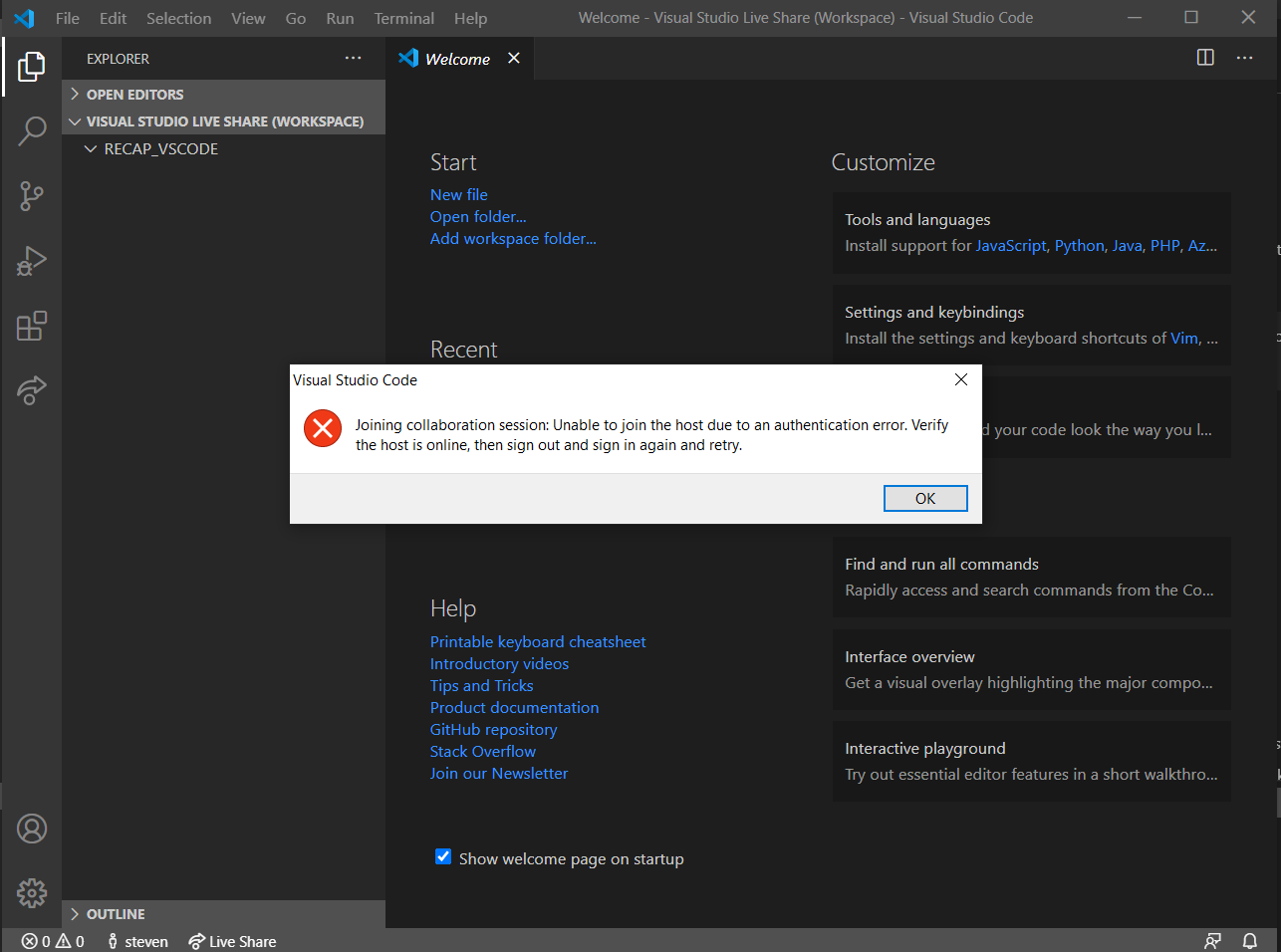Viewport: 1281px width, 952px height.
Task: Open the Source Control view
Action: (32, 196)
